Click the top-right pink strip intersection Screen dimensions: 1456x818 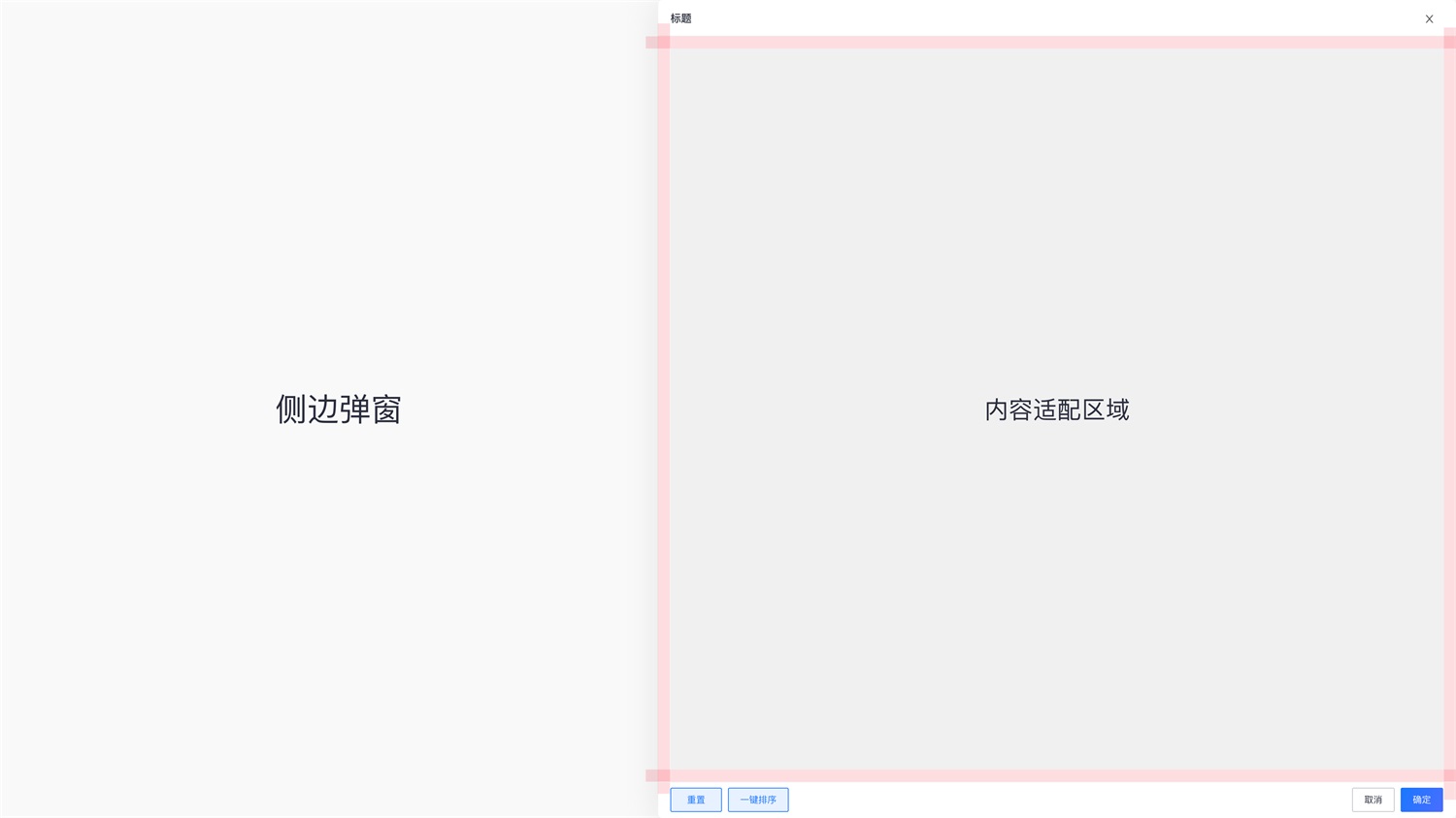(1449, 43)
